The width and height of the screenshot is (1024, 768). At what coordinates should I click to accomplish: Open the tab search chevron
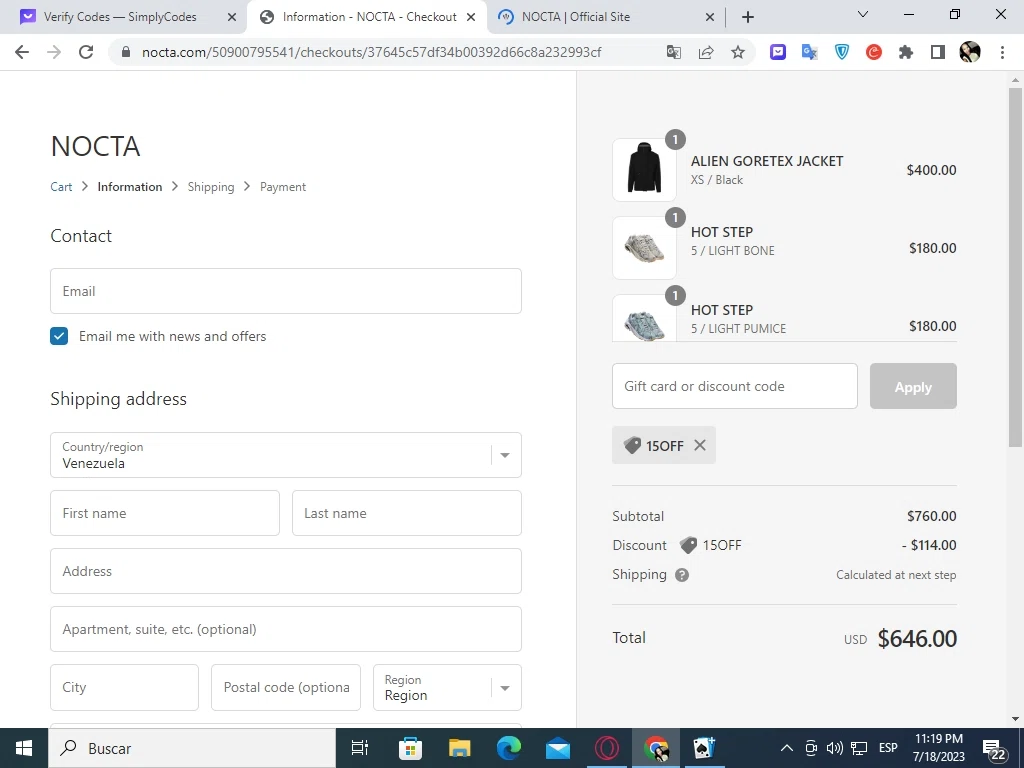coord(863,14)
